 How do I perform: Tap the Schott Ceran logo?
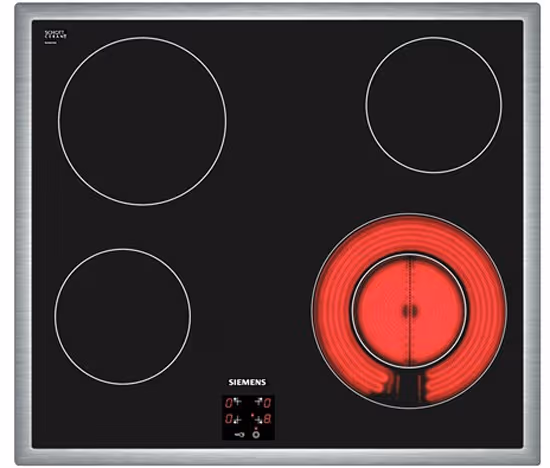(55, 34)
